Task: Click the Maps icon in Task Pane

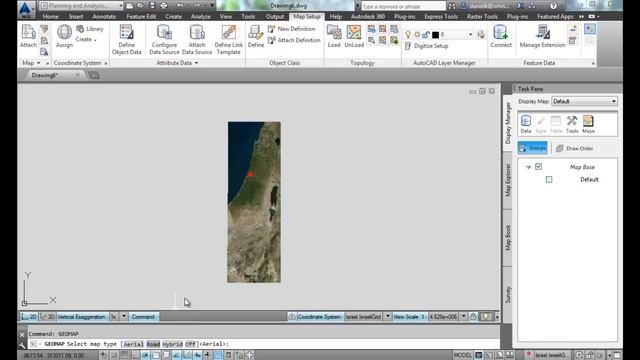Action: pos(588,124)
